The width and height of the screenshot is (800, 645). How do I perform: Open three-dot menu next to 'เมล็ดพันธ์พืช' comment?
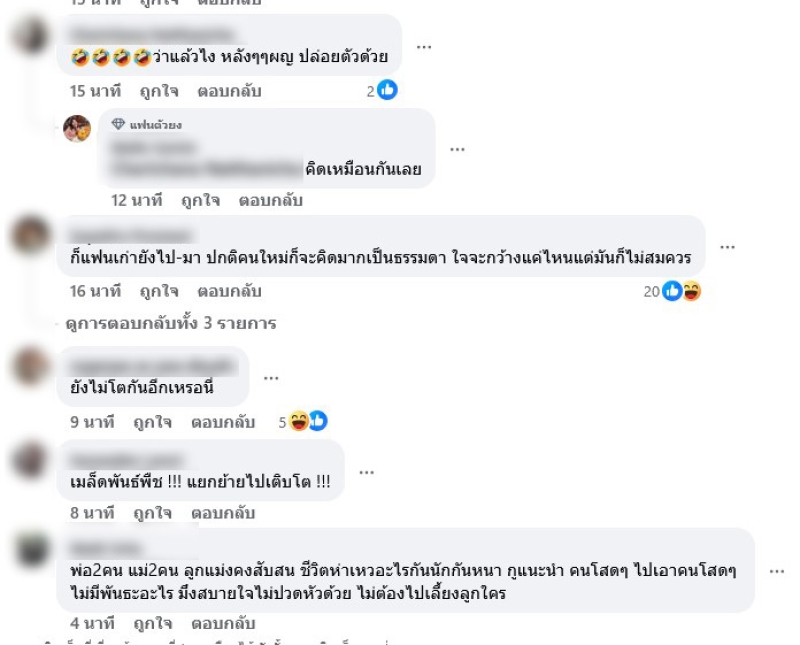coord(367,473)
